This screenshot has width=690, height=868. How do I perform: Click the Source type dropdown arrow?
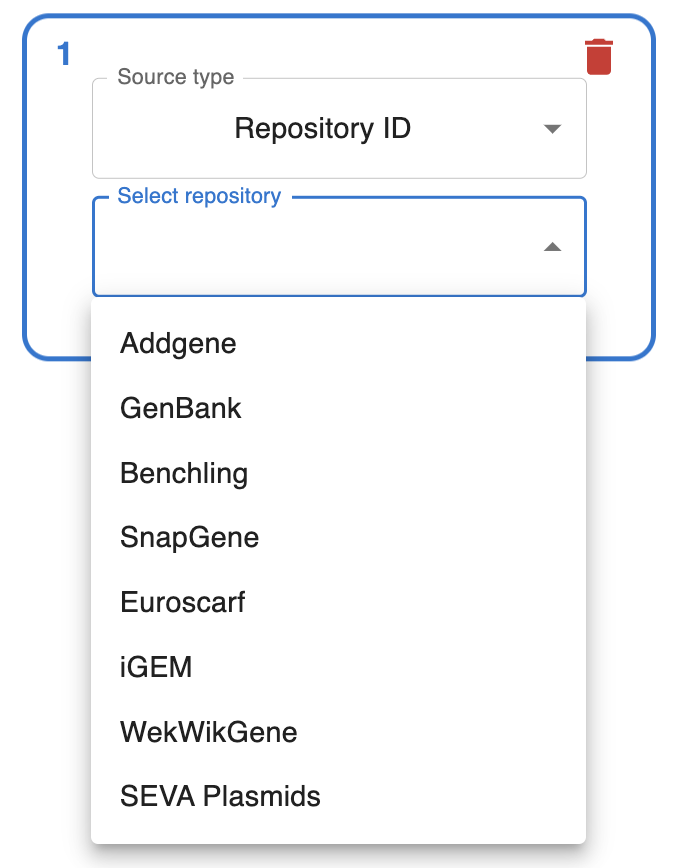point(552,129)
